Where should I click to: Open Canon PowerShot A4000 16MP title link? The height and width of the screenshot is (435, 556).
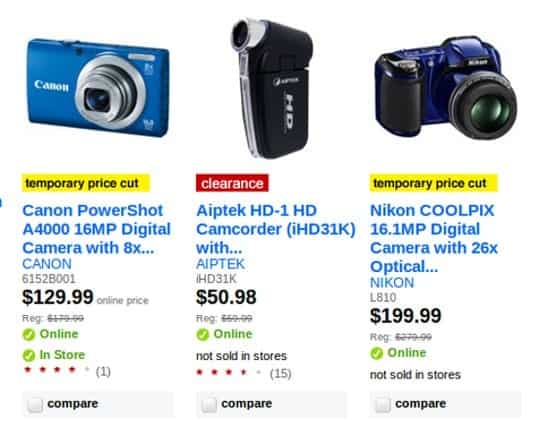click(96, 229)
